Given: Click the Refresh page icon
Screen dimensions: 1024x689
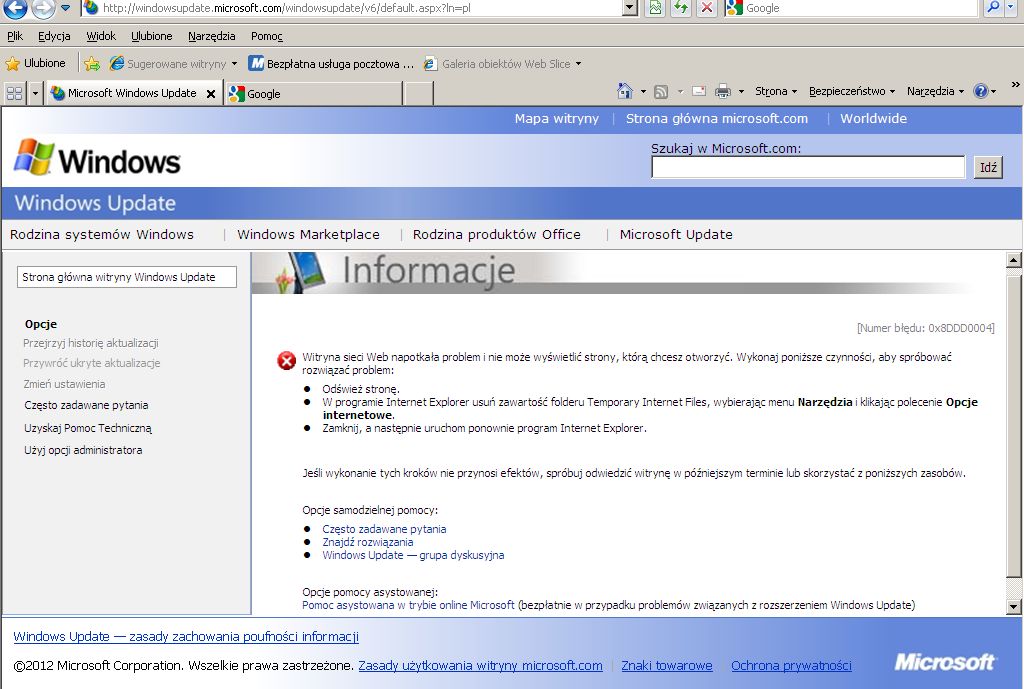Looking at the screenshot, I should (x=681, y=8).
